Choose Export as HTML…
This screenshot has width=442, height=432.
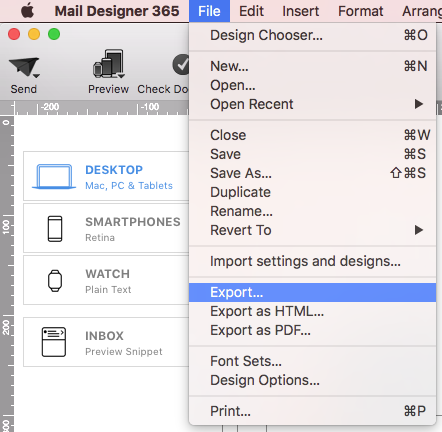(312, 311)
